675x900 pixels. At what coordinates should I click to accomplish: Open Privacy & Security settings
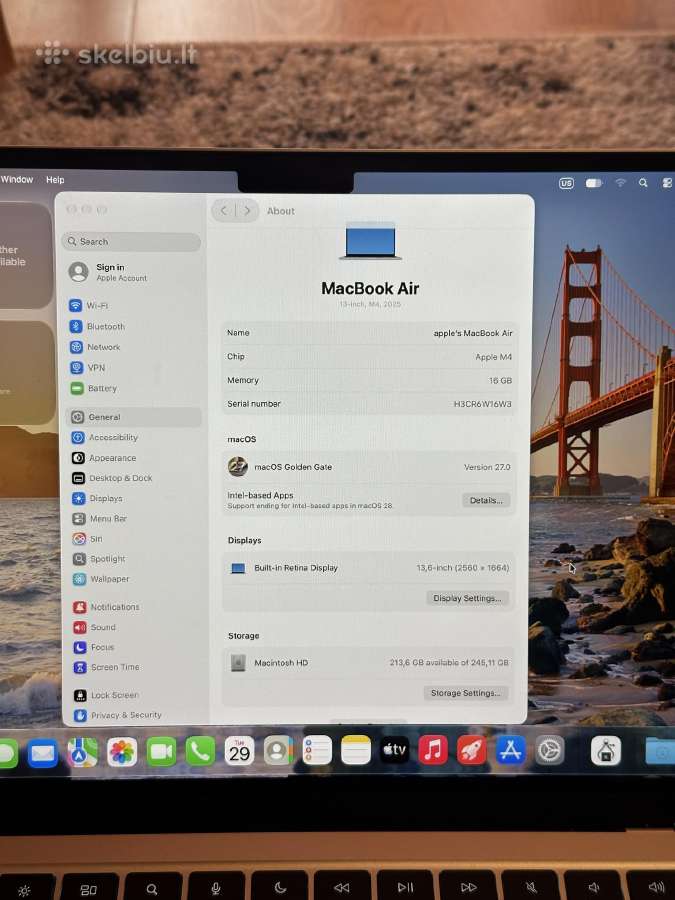pyautogui.click(x=118, y=715)
